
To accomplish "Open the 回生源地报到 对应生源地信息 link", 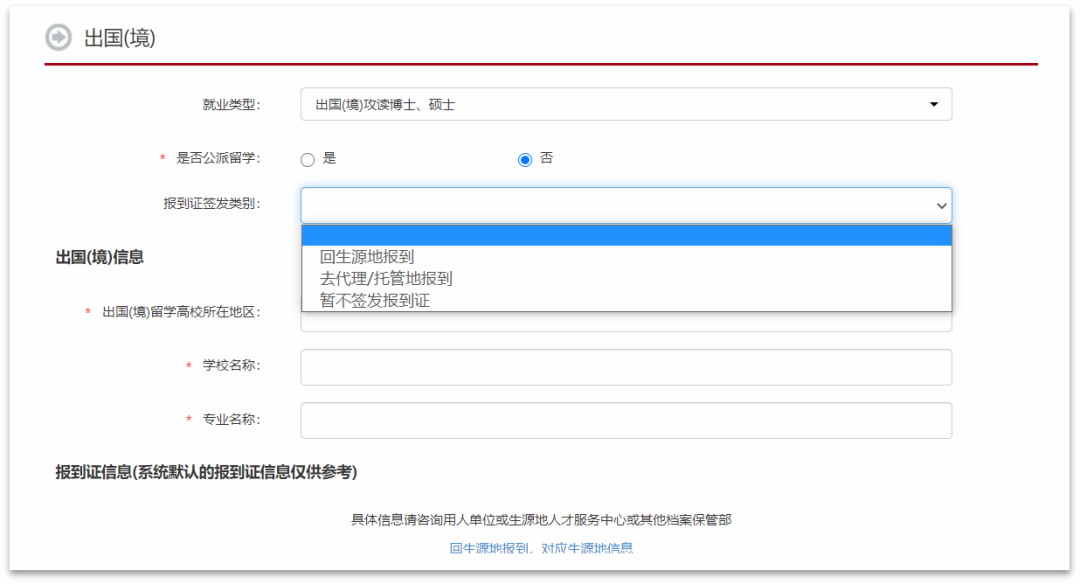I will [541, 548].
